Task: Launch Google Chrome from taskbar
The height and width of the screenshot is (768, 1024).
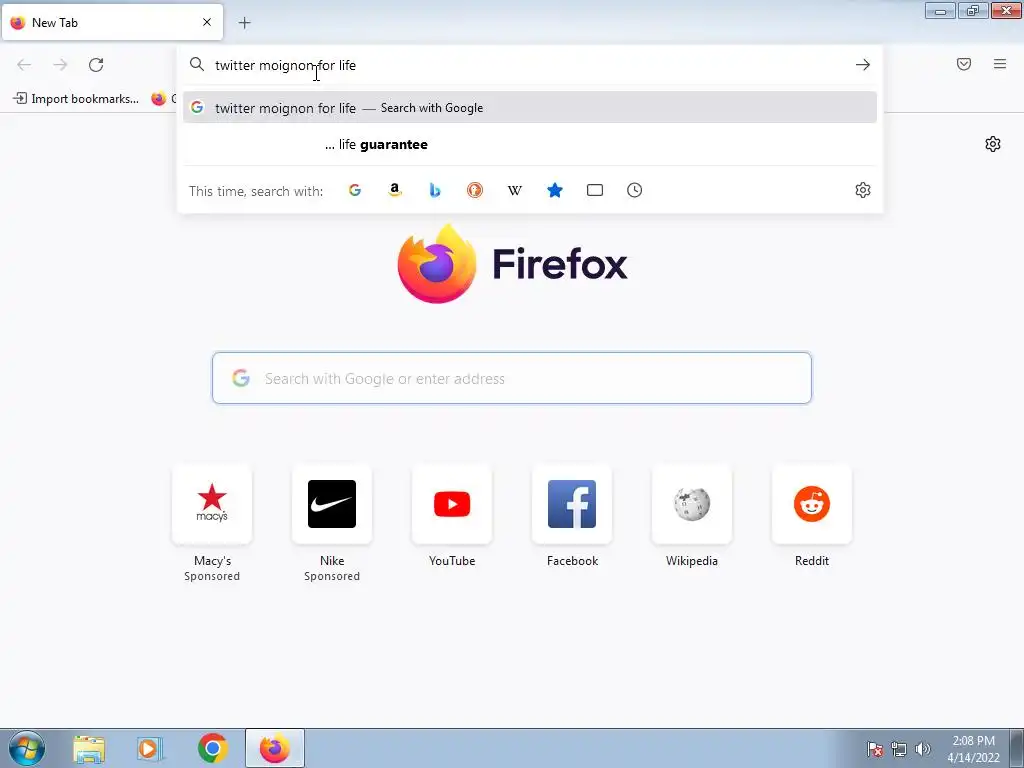Action: tap(212, 748)
